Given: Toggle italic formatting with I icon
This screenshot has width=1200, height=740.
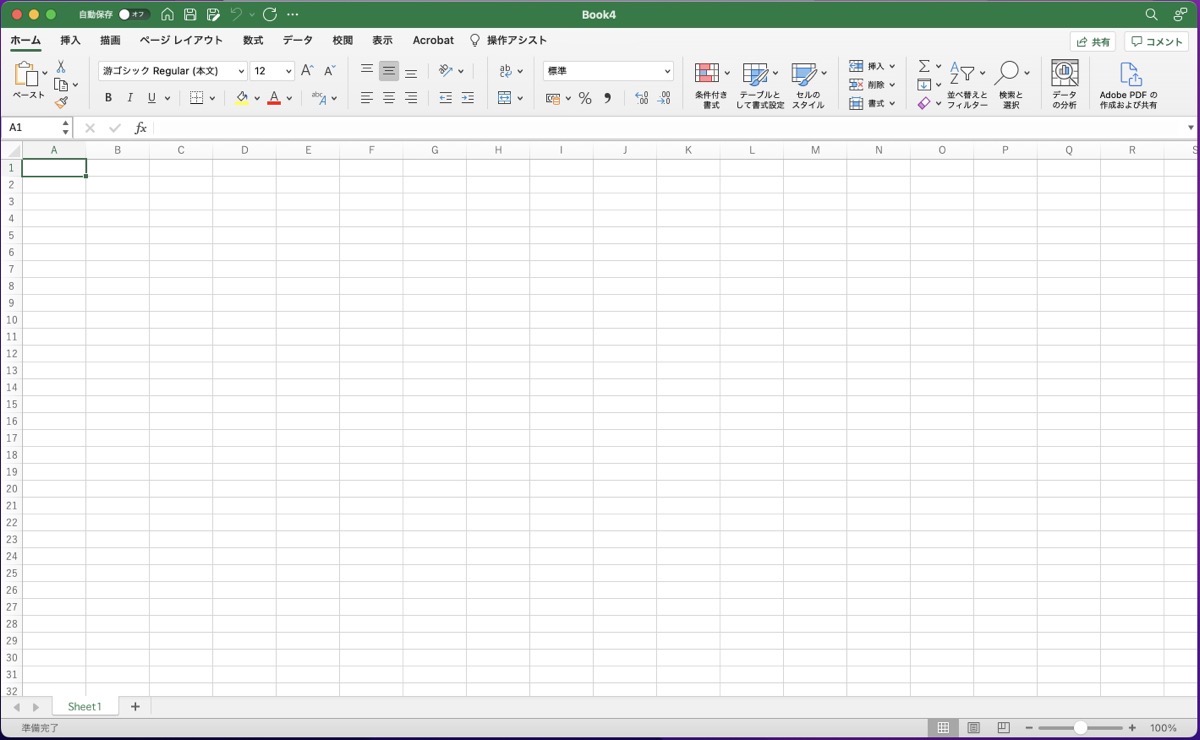Looking at the screenshot, I should (x=130, y=98).
